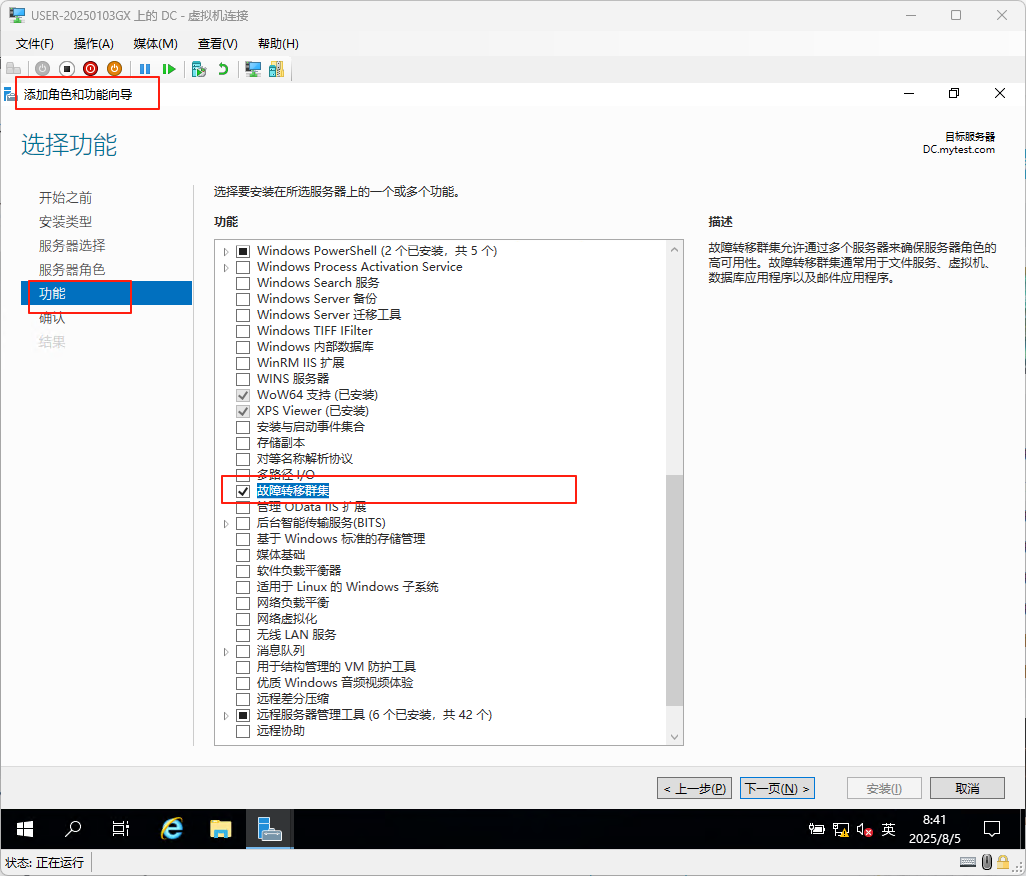1026x876 pixels.
Task: Click the green Revert arrow icon
Action: (x=223, y=69)
